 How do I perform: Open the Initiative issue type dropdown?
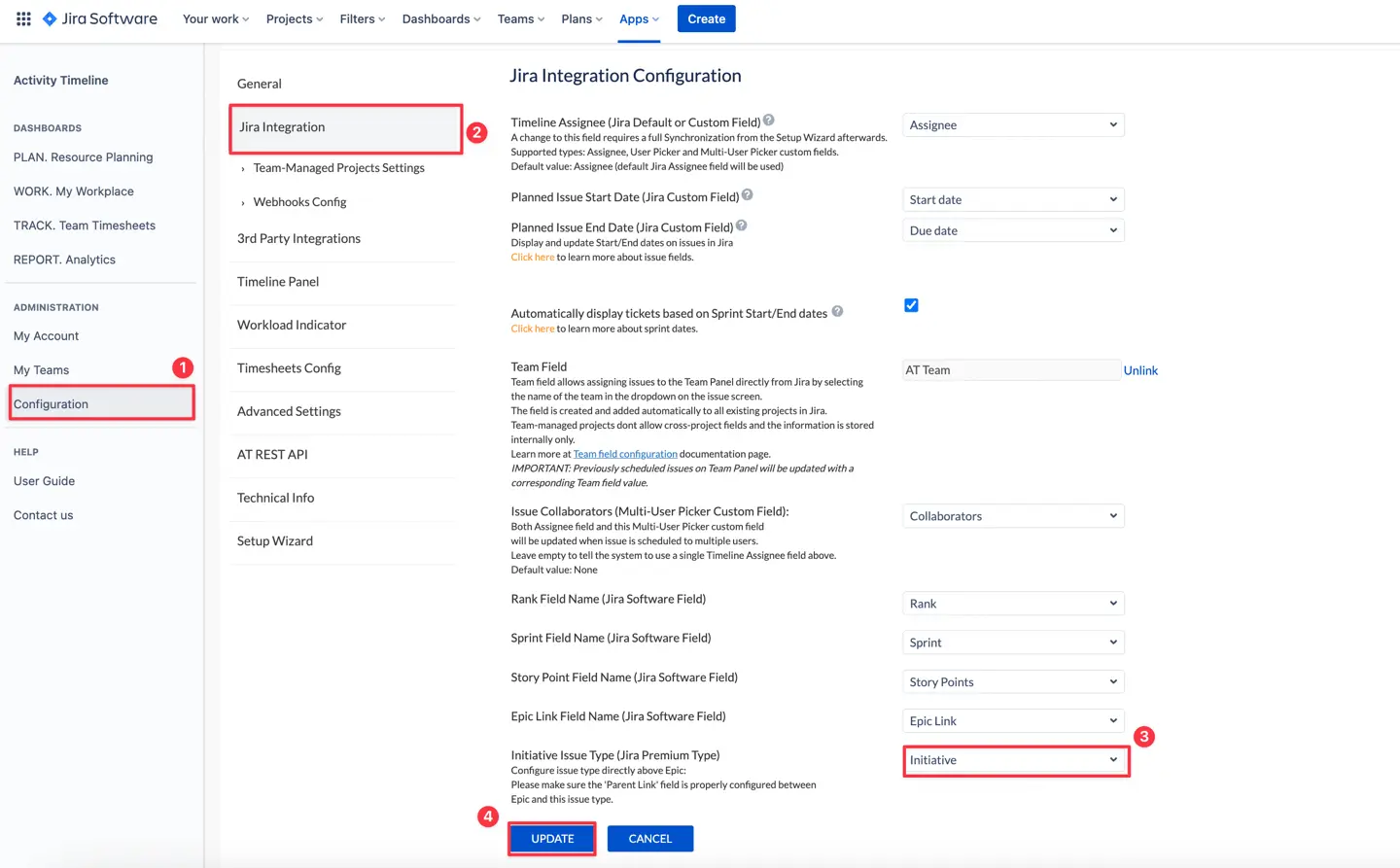pyautogui.click(x=1015, y=760)
